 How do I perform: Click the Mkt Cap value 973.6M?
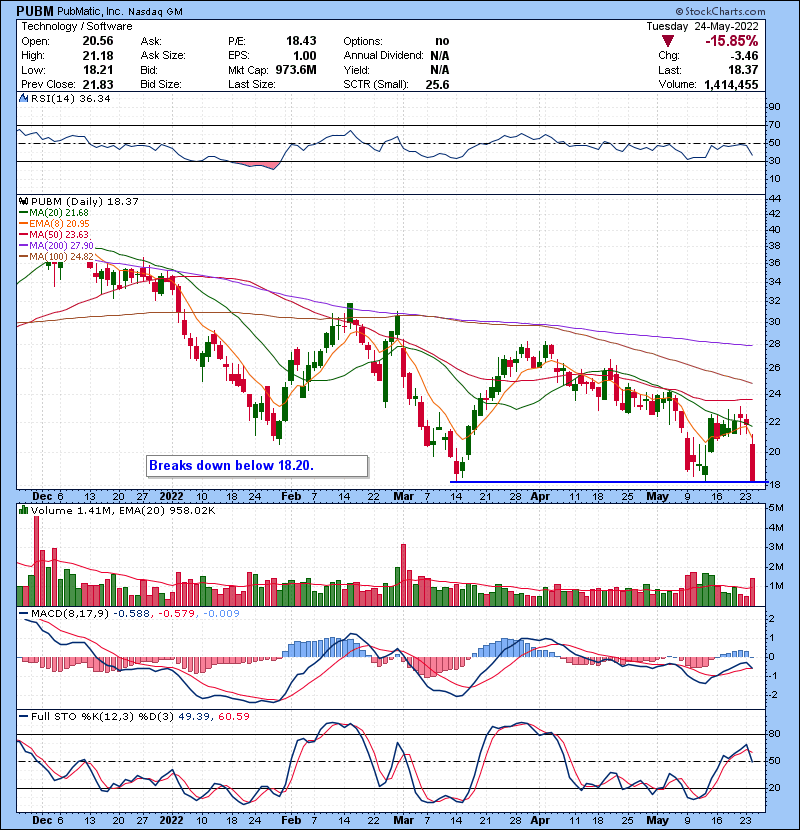tap(296, 70)
